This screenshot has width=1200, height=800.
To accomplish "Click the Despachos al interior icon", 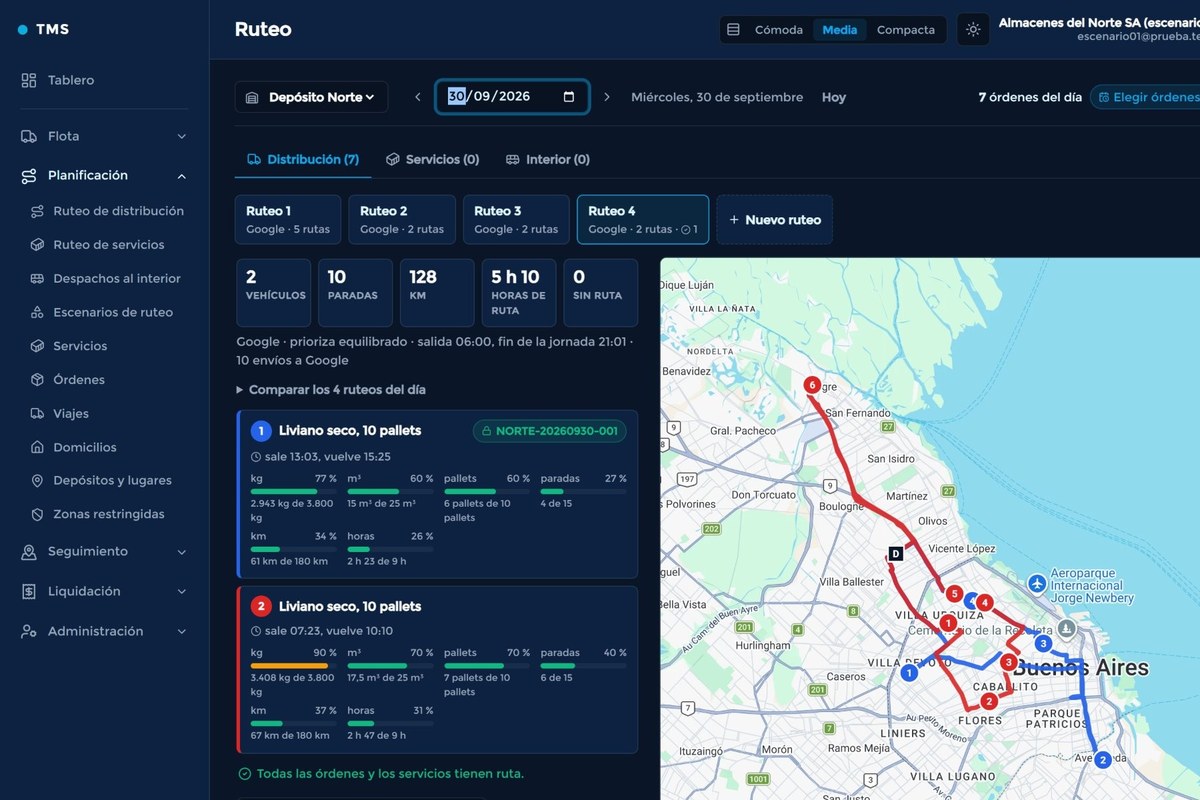I will coord(37,279).
